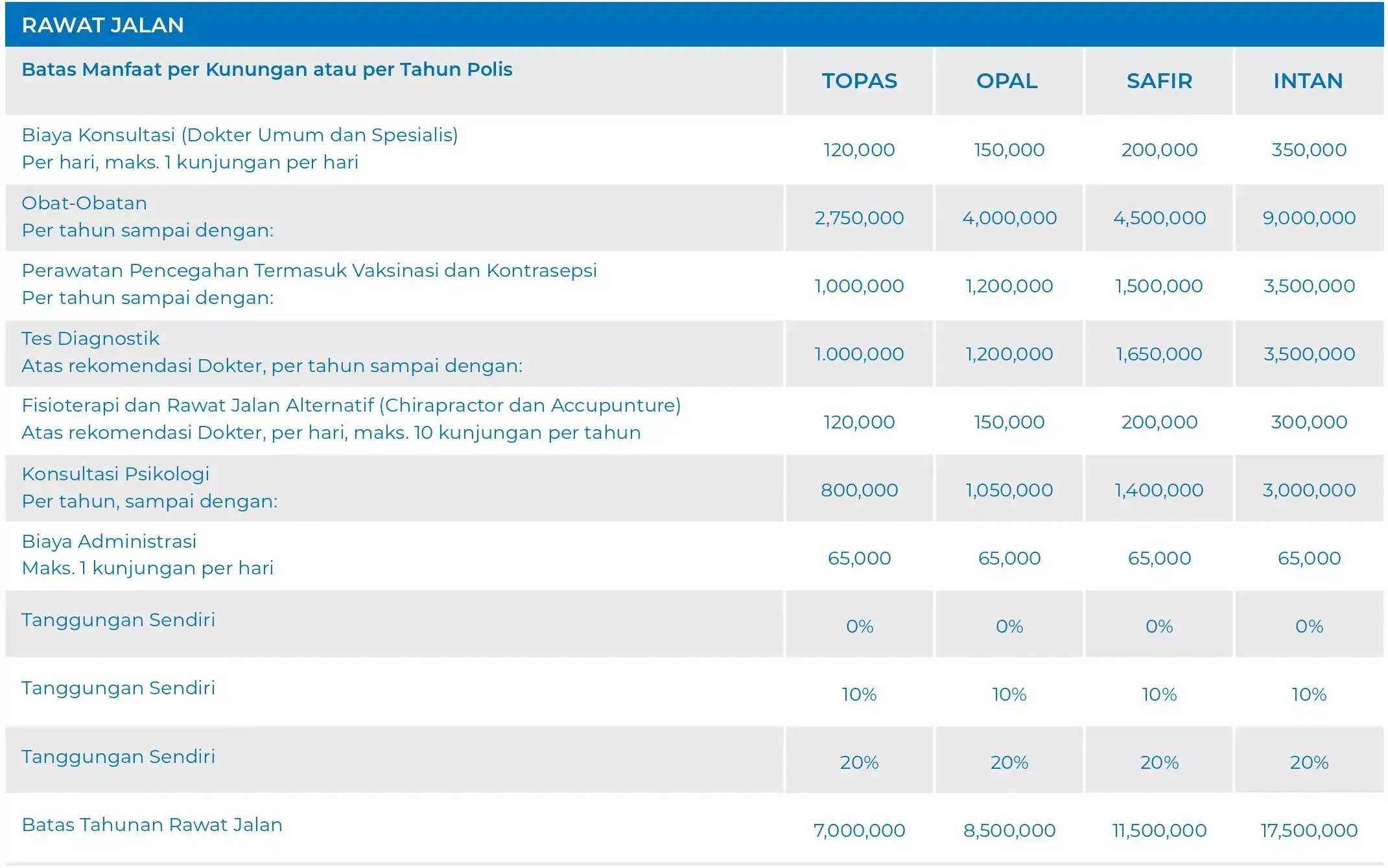Click the Fisioterapi dan Rawat Jalan Alternatif label
The height and width of the screenshot is (868, 1388).
click(351, 405)
